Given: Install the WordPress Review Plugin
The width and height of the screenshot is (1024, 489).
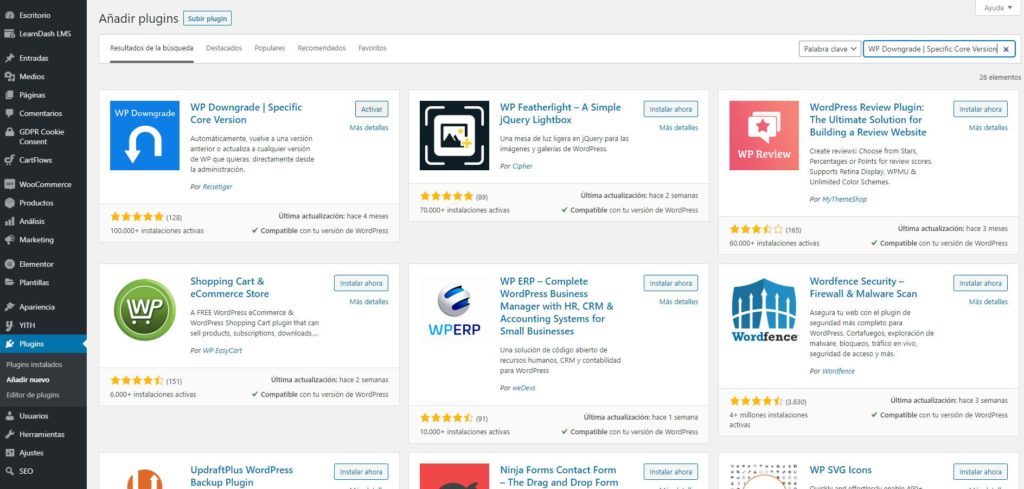Looking at the screenshot, I should coord(980,109).
